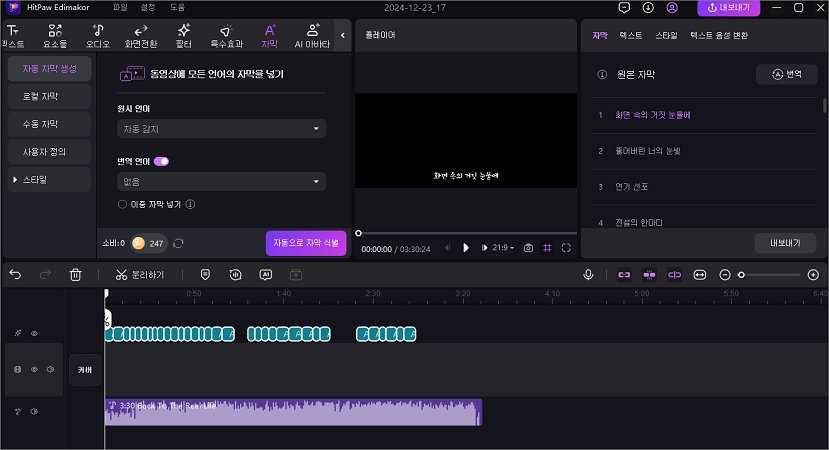This screenshot has width=829, height=450.
Task: Click 자동으로 자막 식별 button
Action: pyautogui.click(x=306, y=243)
